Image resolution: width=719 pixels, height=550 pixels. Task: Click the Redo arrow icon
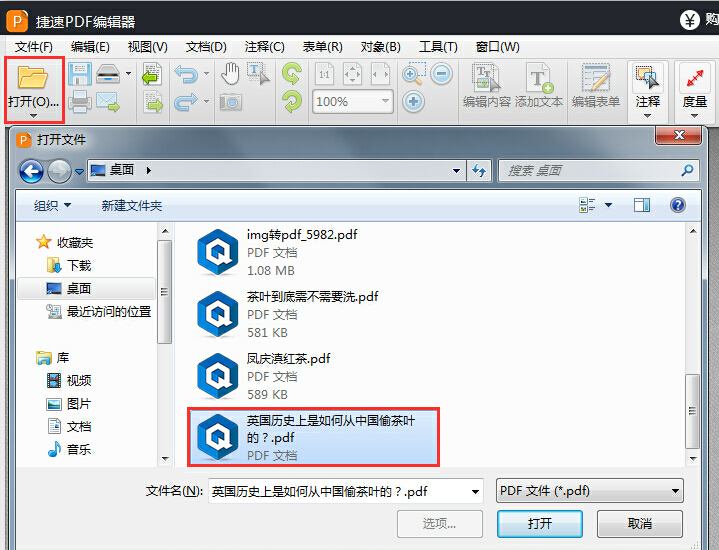point(186,102)
